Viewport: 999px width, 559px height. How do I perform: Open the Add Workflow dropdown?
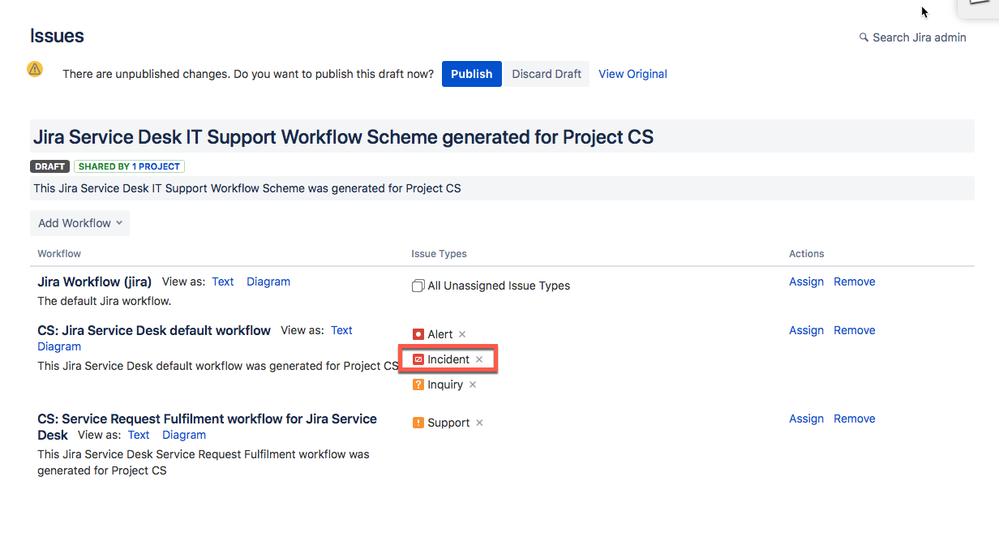click(x=80, y=223)
